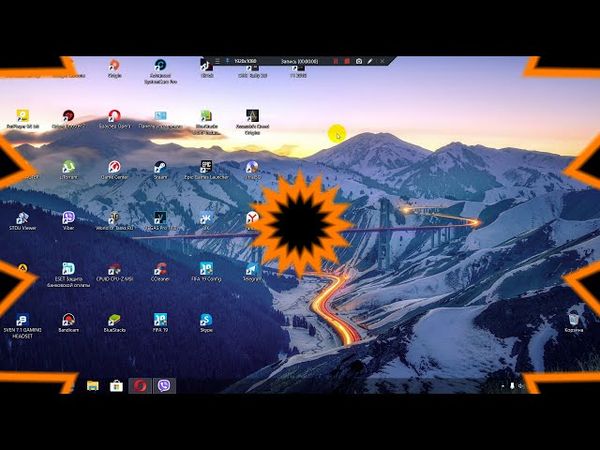Open the Telegram desktop shortcut

(252, 269)
